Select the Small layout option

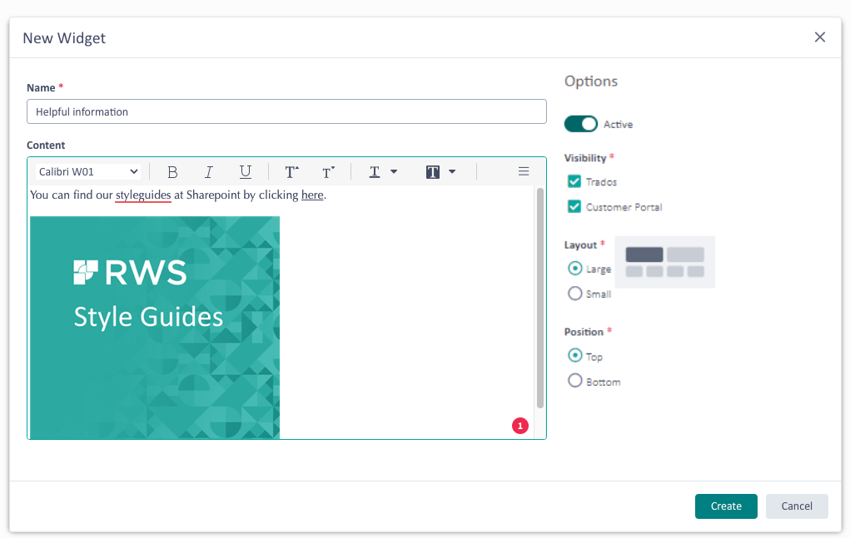click(x=575, y=294)
